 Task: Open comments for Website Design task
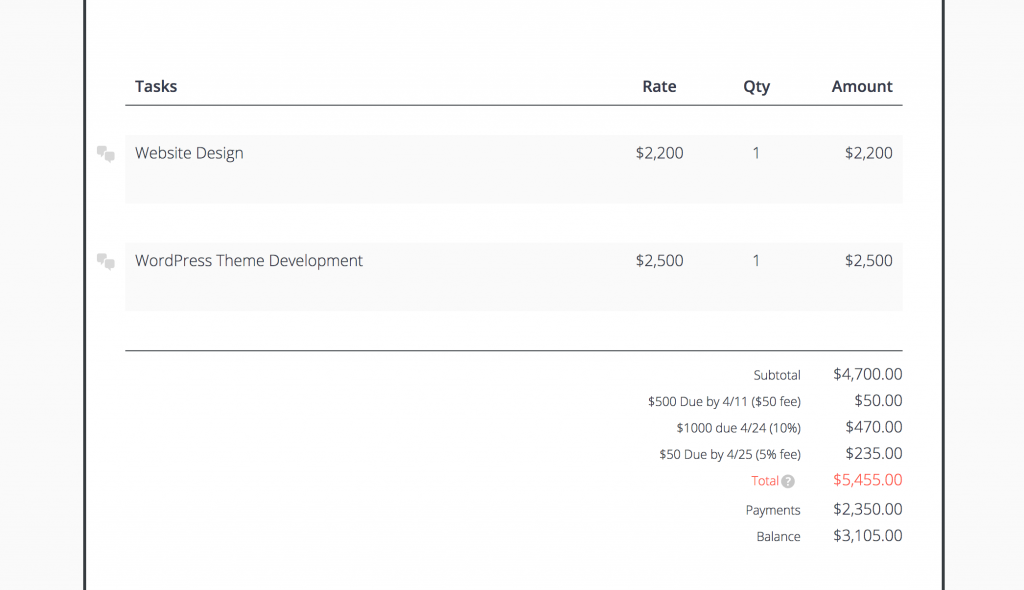pos(105,154)
